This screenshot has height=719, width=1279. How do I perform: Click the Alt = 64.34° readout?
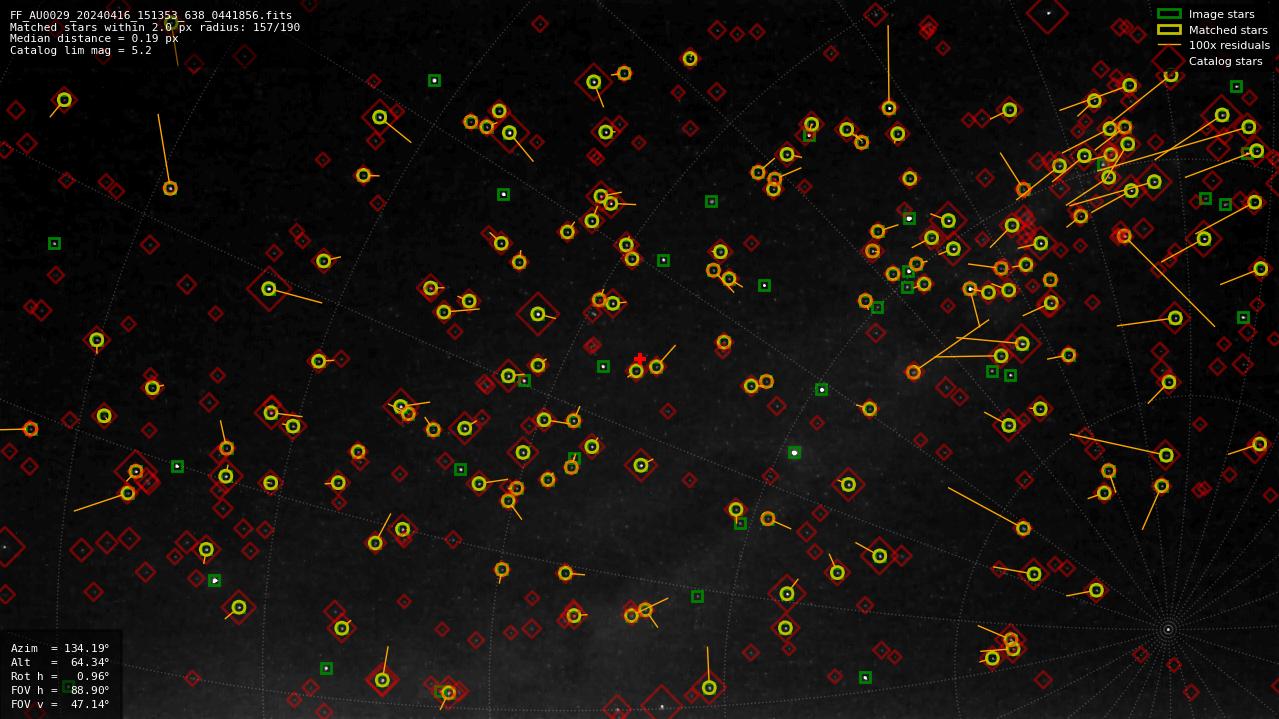coord(60,662)
